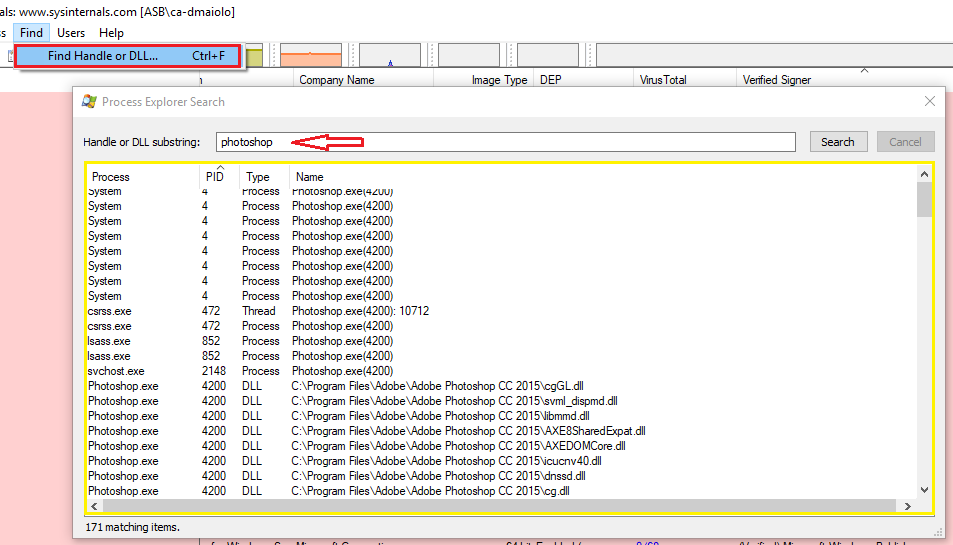953x545 pixels.
Task: Click the horizontal scroll-right arrow
Action: 907,506
